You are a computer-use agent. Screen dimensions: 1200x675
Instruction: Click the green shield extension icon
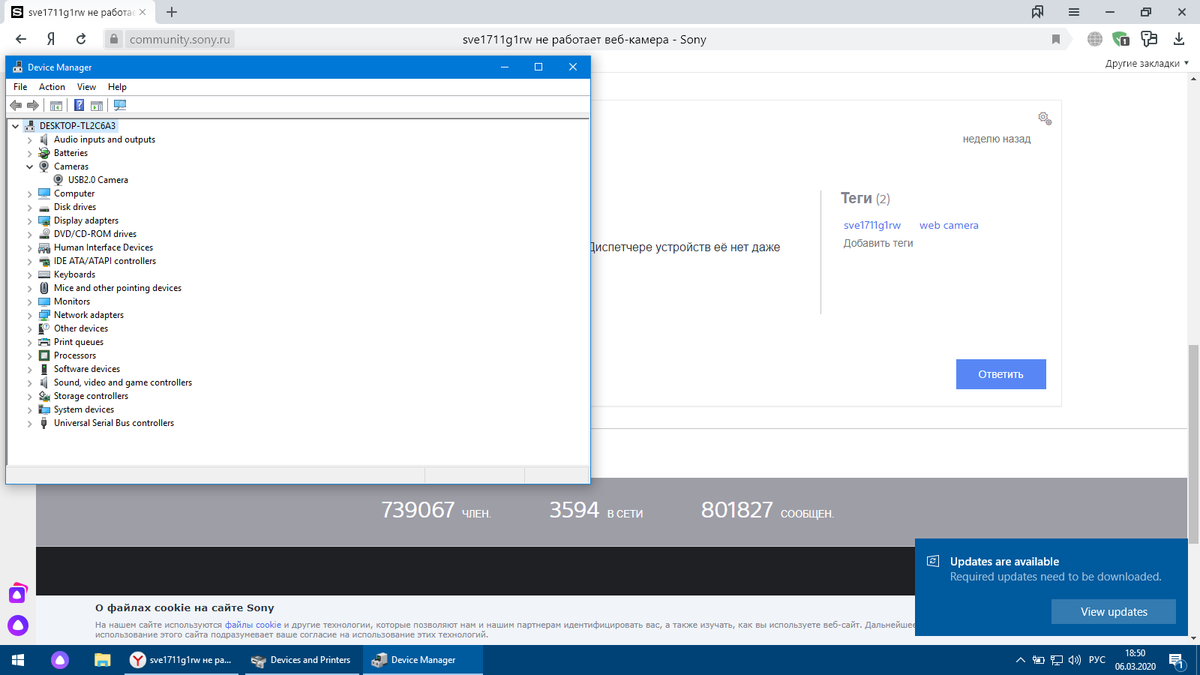[1121, 39]
